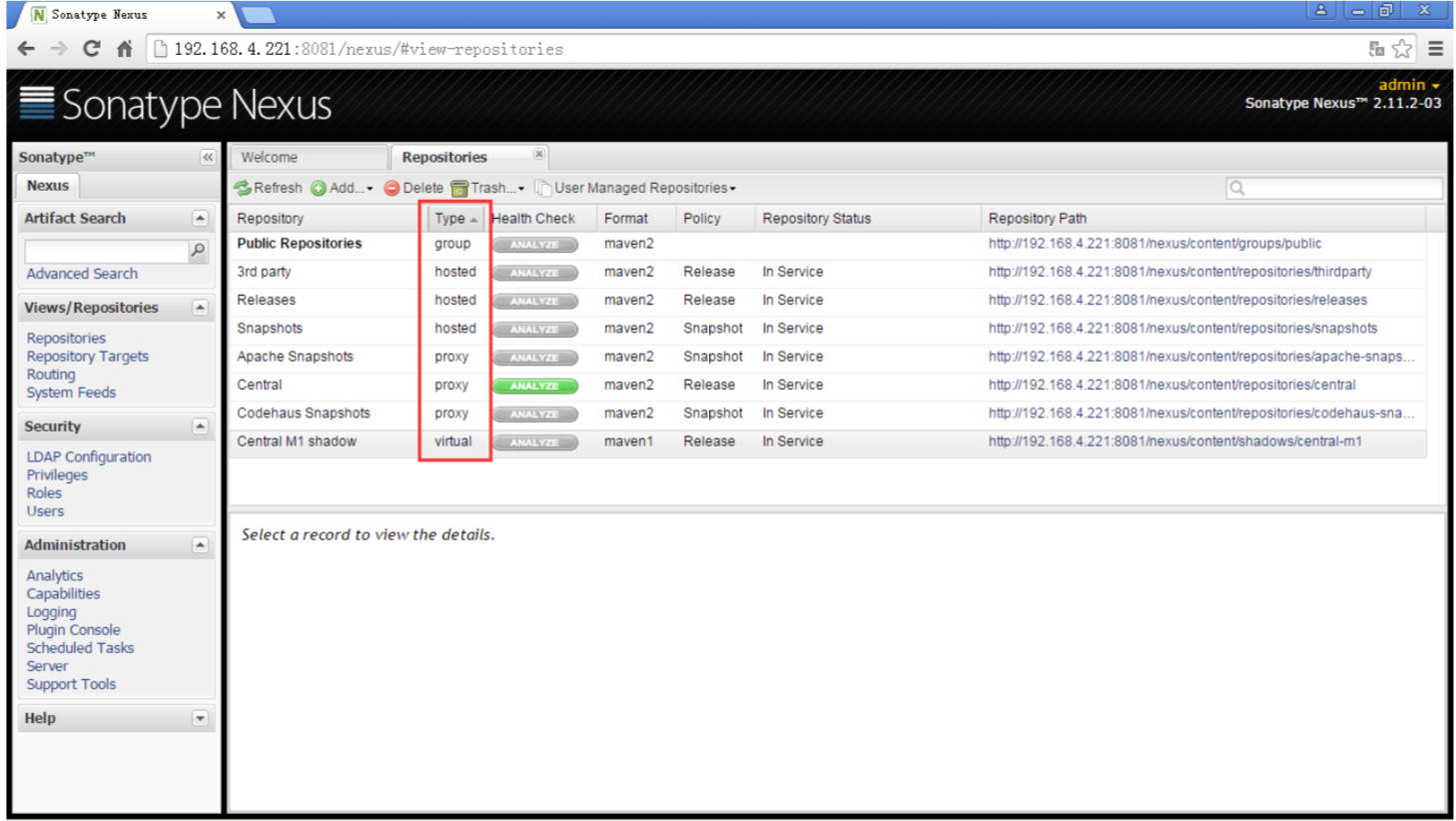
Task: Go back in browser
Action: [x=26, y=49]
